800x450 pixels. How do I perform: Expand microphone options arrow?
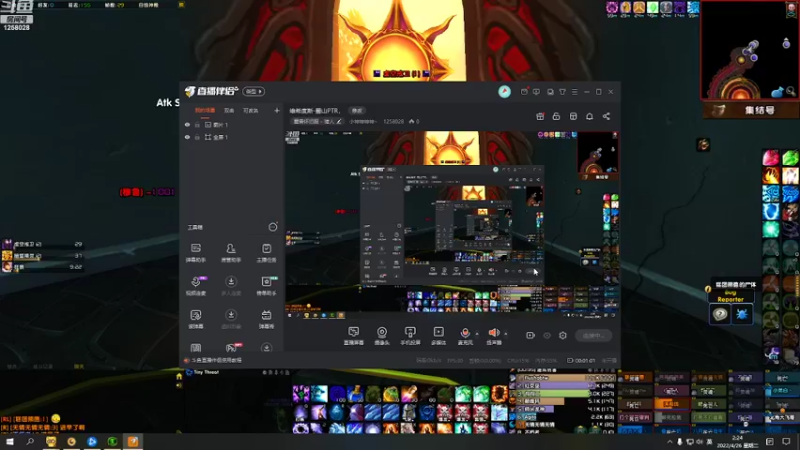tap(477, 334)
